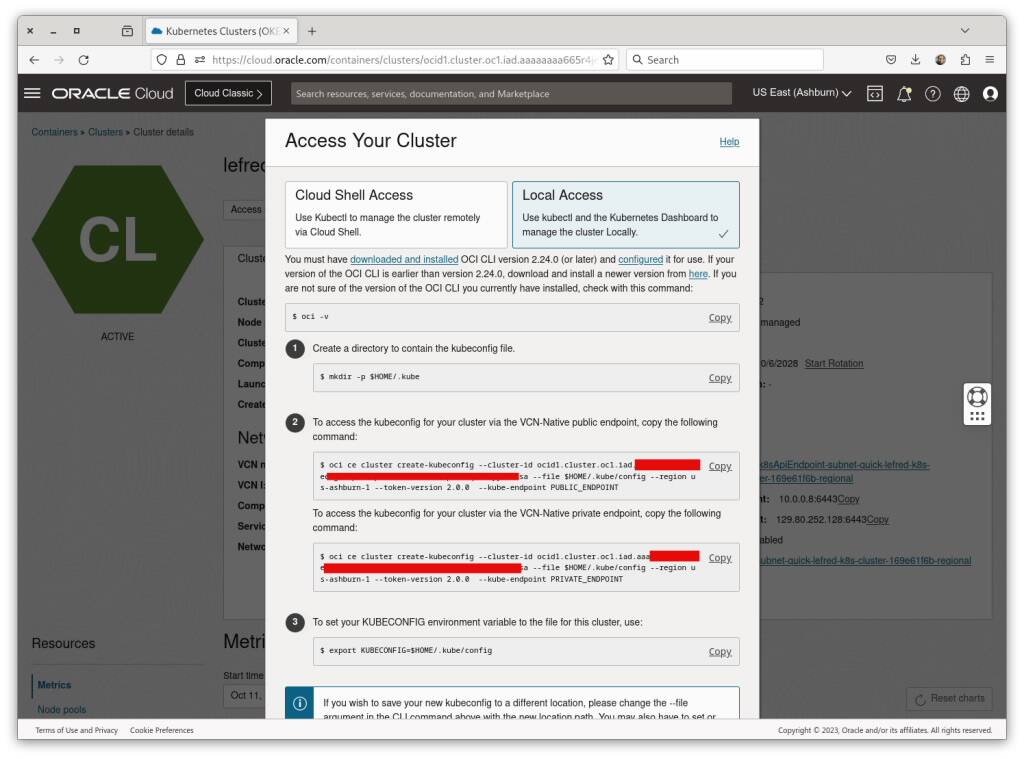Open the Cloud Shell developer tools icon
This screenshot has width=1024, height=759.
tap(874, 94)
